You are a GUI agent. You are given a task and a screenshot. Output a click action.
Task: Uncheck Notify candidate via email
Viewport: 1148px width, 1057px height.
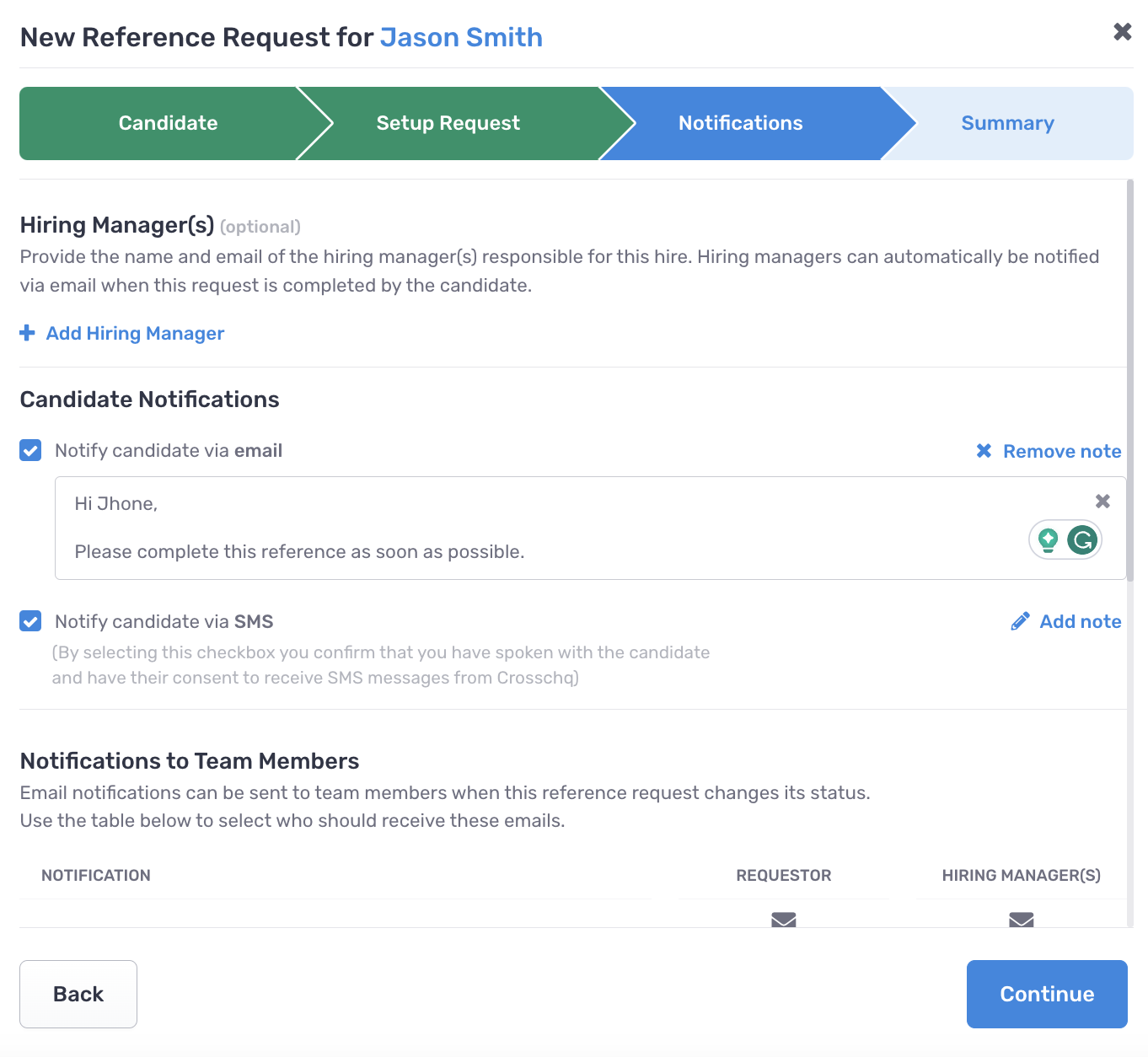30,450
